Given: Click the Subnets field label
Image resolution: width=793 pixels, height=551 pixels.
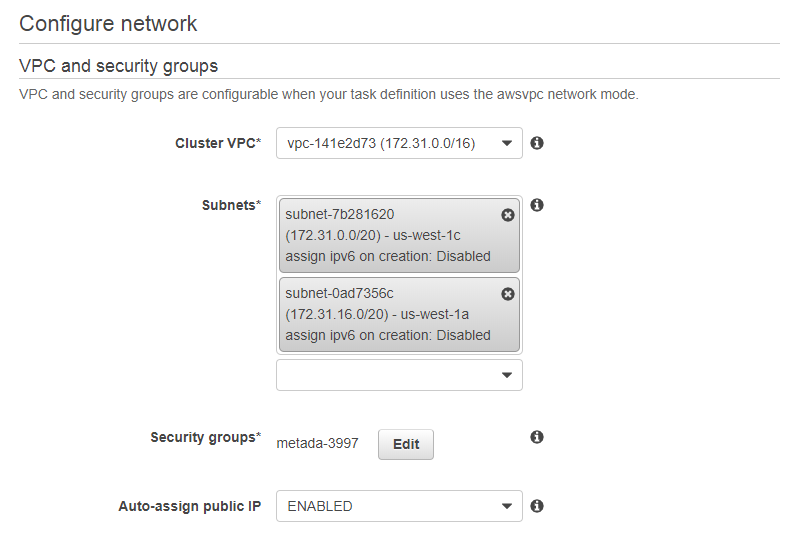Looking at the screenshot, I should click(231, 205).
